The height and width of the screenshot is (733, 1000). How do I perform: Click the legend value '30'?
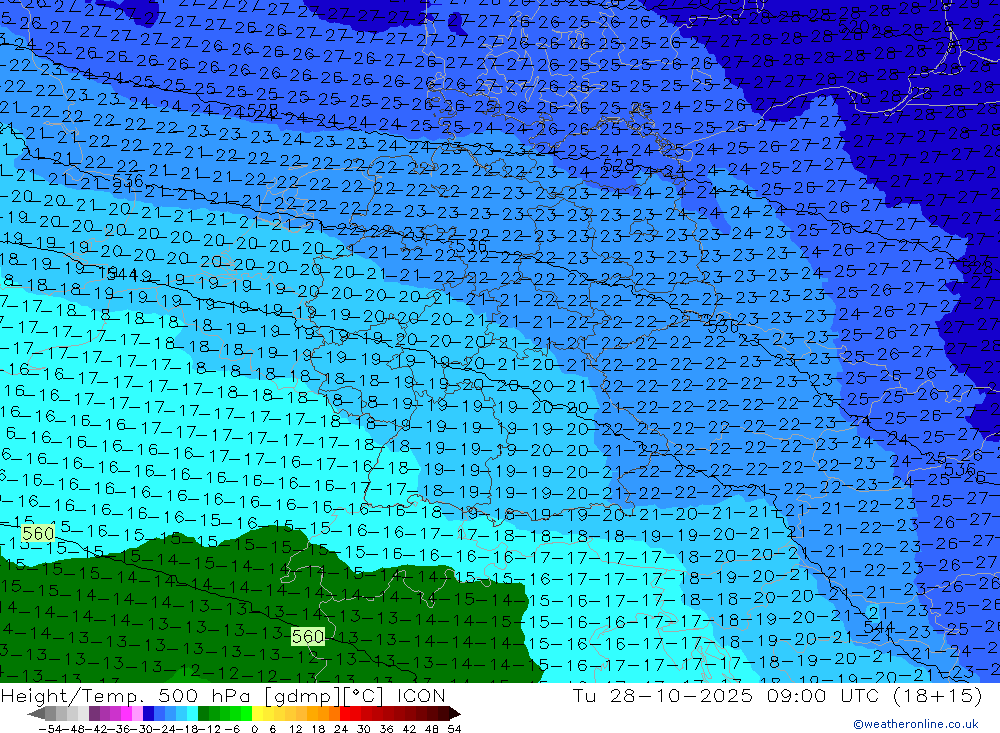364,729
